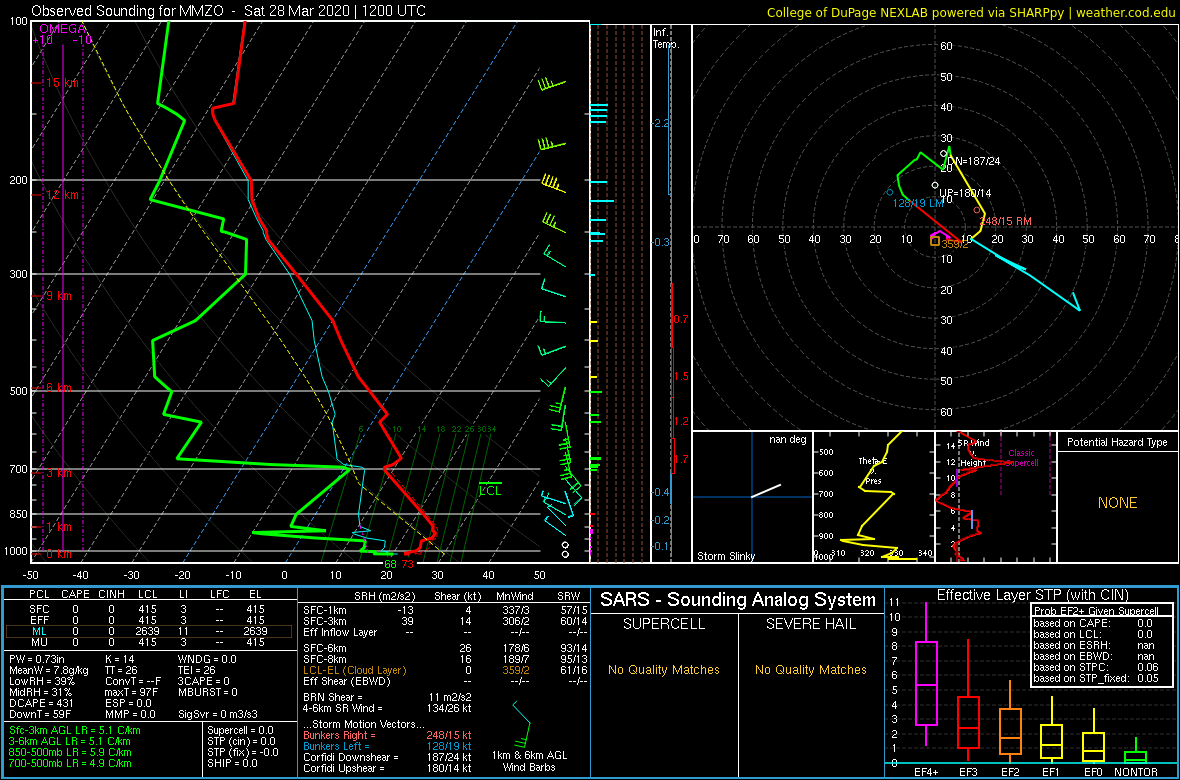The height and width of the screenshot is (780, 1180).
Task: Select Effective Layer STP (with CIN) title
Action: [1031, 596]
